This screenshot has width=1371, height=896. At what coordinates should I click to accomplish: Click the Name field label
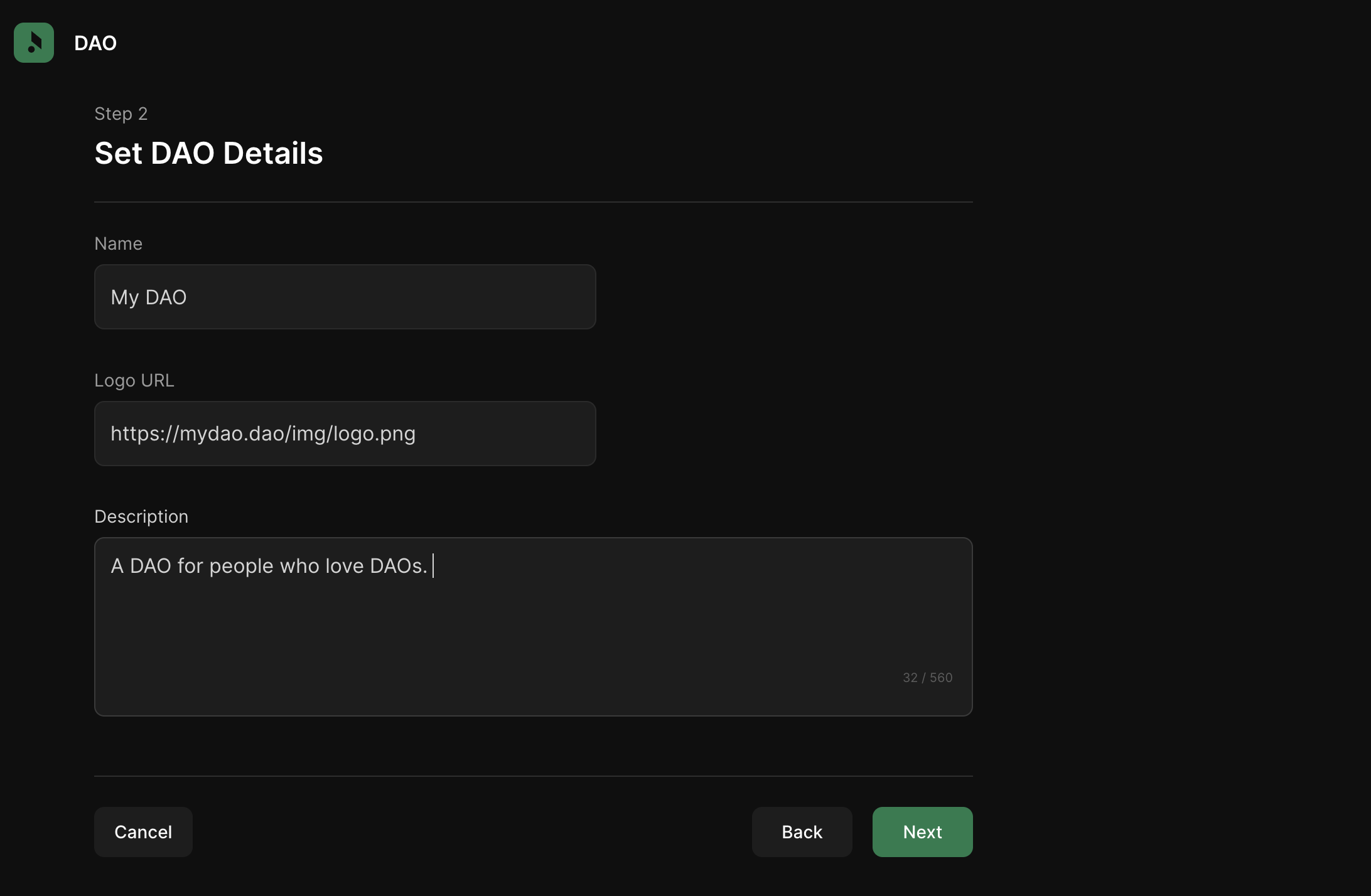[x=118, y=243]
